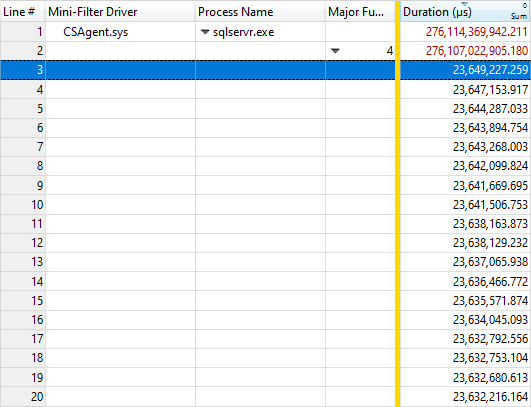Click the sort arrow on the Duration header
Screen dimensions: 531x407
click(x=465, y=4)
